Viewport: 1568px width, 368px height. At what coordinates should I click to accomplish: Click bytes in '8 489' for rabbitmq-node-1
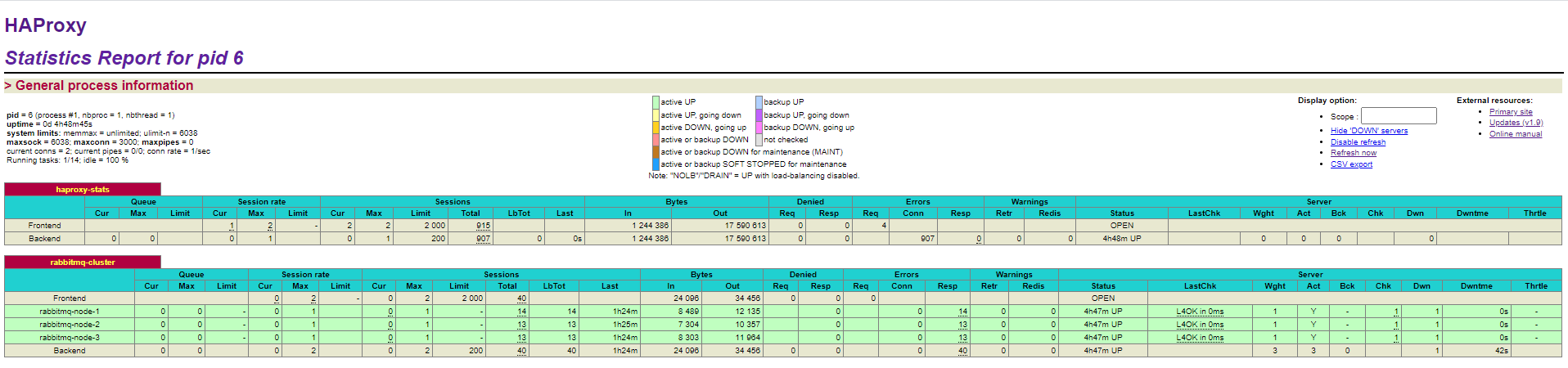[688, 312]
